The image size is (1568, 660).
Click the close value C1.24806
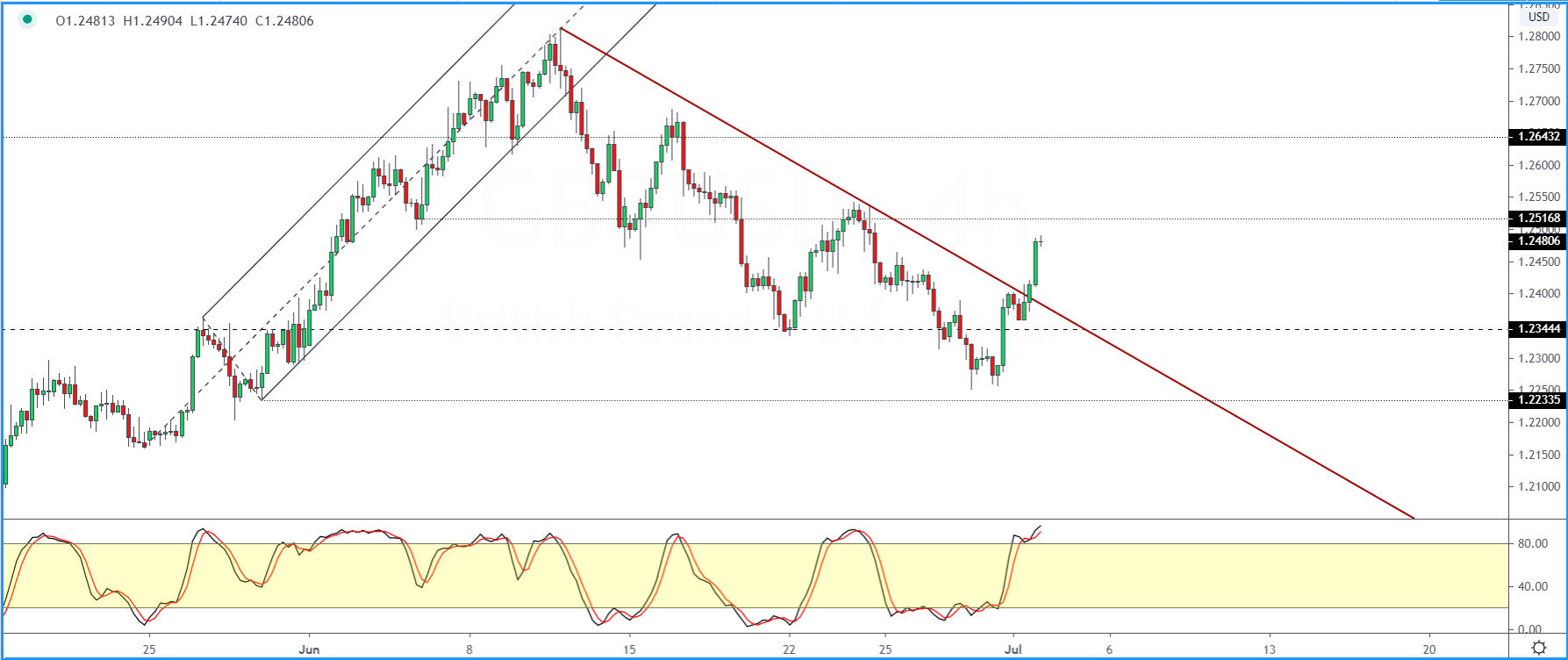click(x=284, y=20)
